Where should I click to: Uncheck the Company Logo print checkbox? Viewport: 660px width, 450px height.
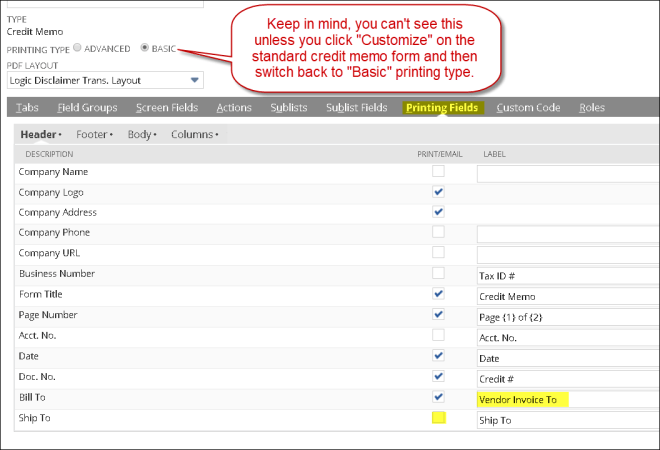(x=438, y=192)
